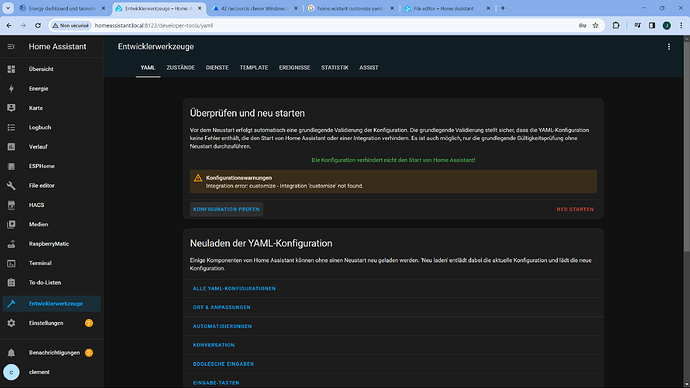Click the browser back arrow
Viewport: 690px width, 388px height.
pos(9,26)
